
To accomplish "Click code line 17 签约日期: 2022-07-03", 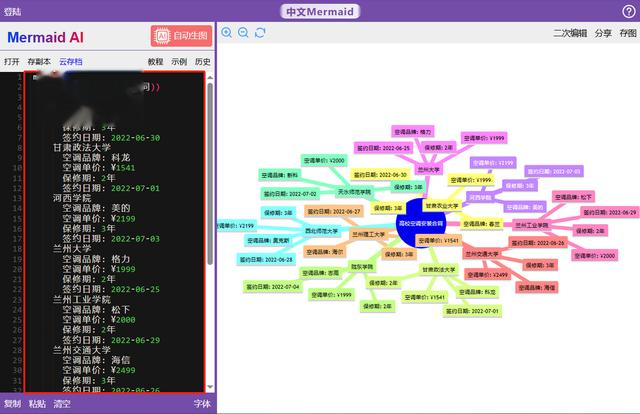I will (x=111, y=239).
